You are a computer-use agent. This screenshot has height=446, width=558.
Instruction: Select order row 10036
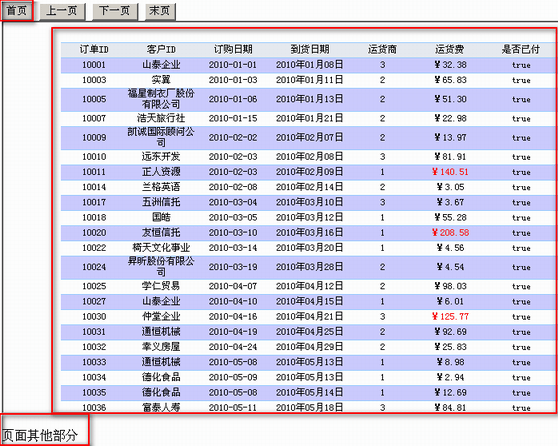pyautogui.click(x=308, y=407)
